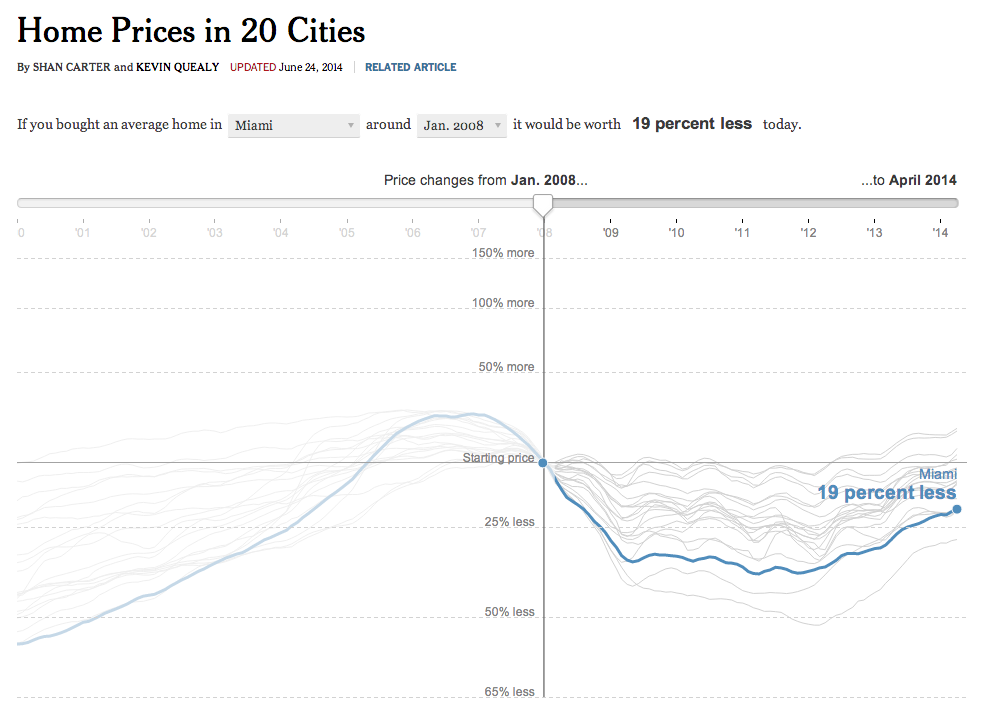Click the blue Miami endpoint dot
Screen dimensions: 981x714
tap(957, 509)
